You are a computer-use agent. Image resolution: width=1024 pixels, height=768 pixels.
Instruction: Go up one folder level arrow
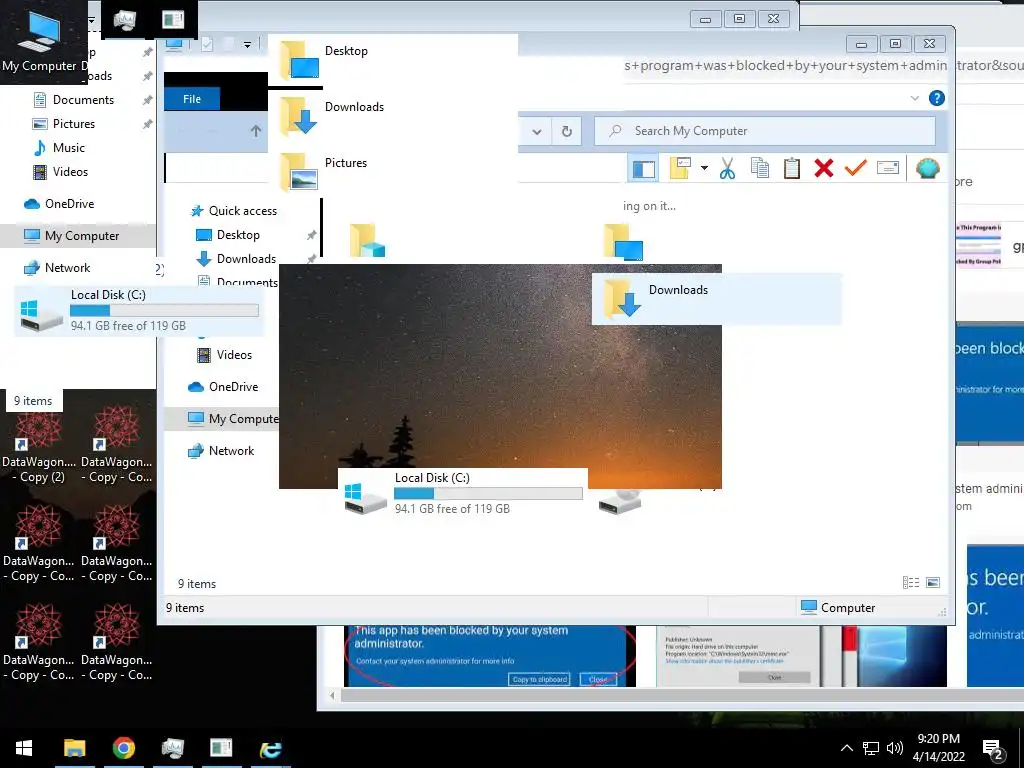(256, 131)
